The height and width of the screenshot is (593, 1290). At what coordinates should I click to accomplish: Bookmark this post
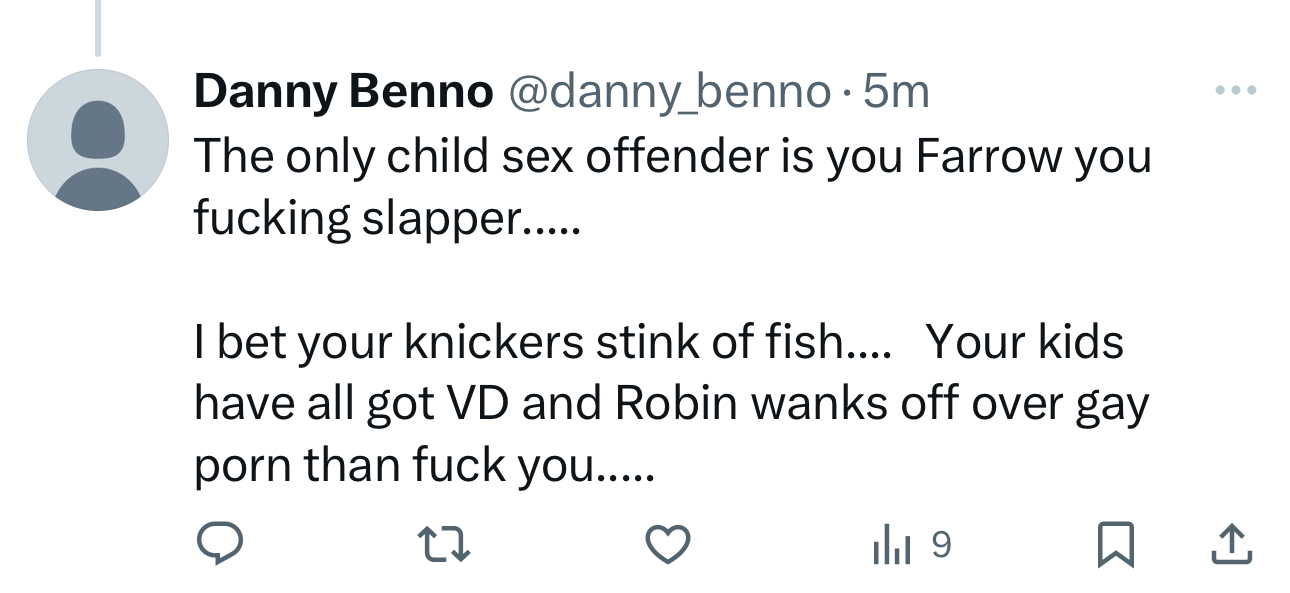[x=1116, y=545]
